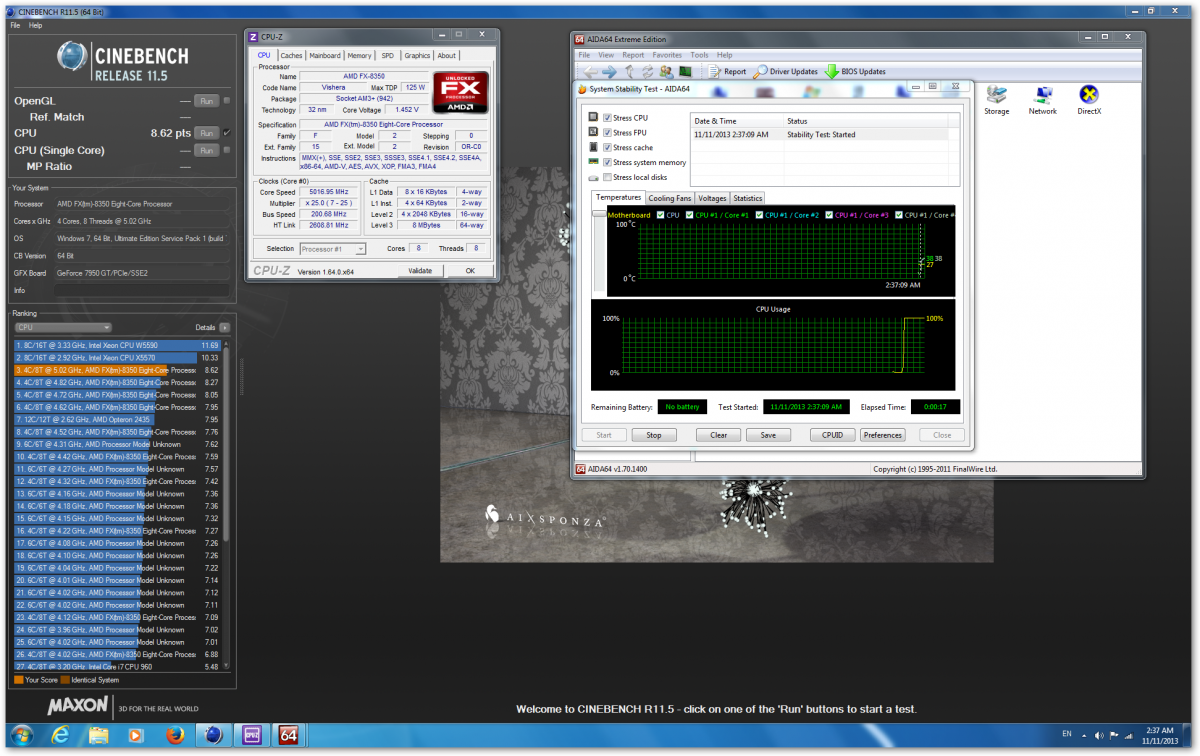
Task: Toggle the Stress CPU checkbox
Action: [607, 118]
